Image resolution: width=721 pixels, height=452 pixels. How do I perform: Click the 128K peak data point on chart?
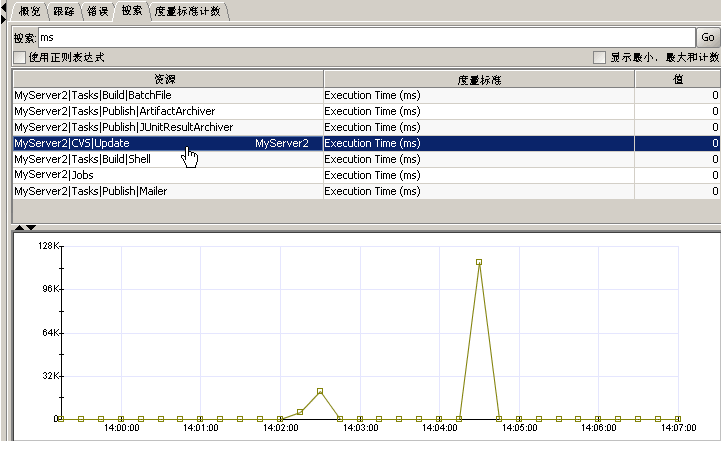(x=479, y=262)
